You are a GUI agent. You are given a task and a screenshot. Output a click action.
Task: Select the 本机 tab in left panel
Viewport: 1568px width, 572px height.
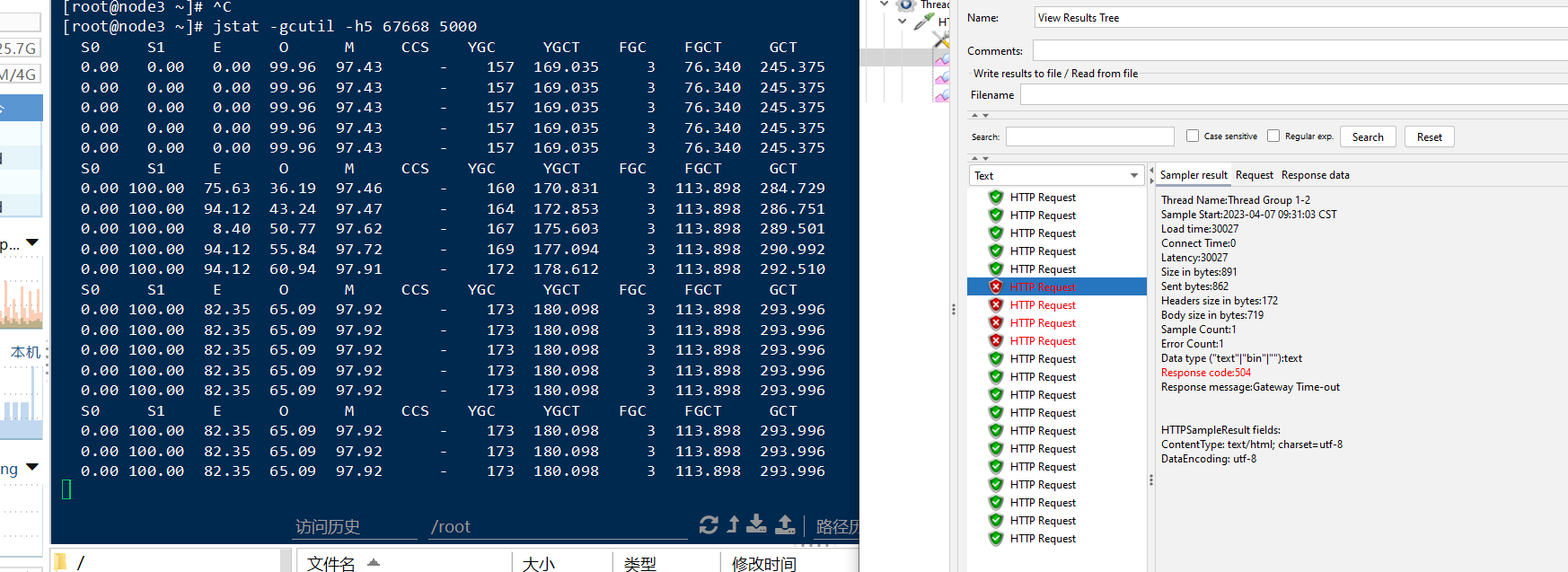(26, 352)
